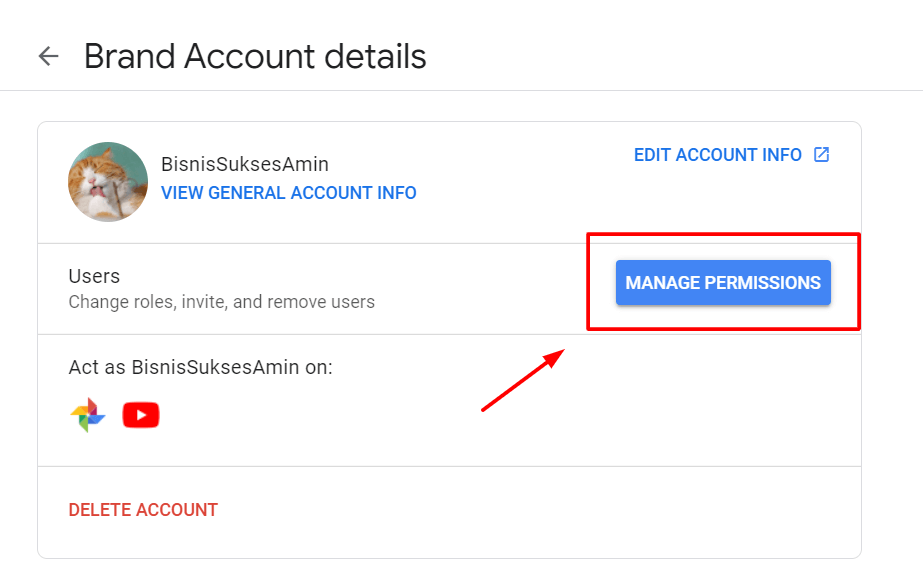This screenshot has width=923, height=586.
Task: Click the Edit Account Info link
Action: click(718, 155)
